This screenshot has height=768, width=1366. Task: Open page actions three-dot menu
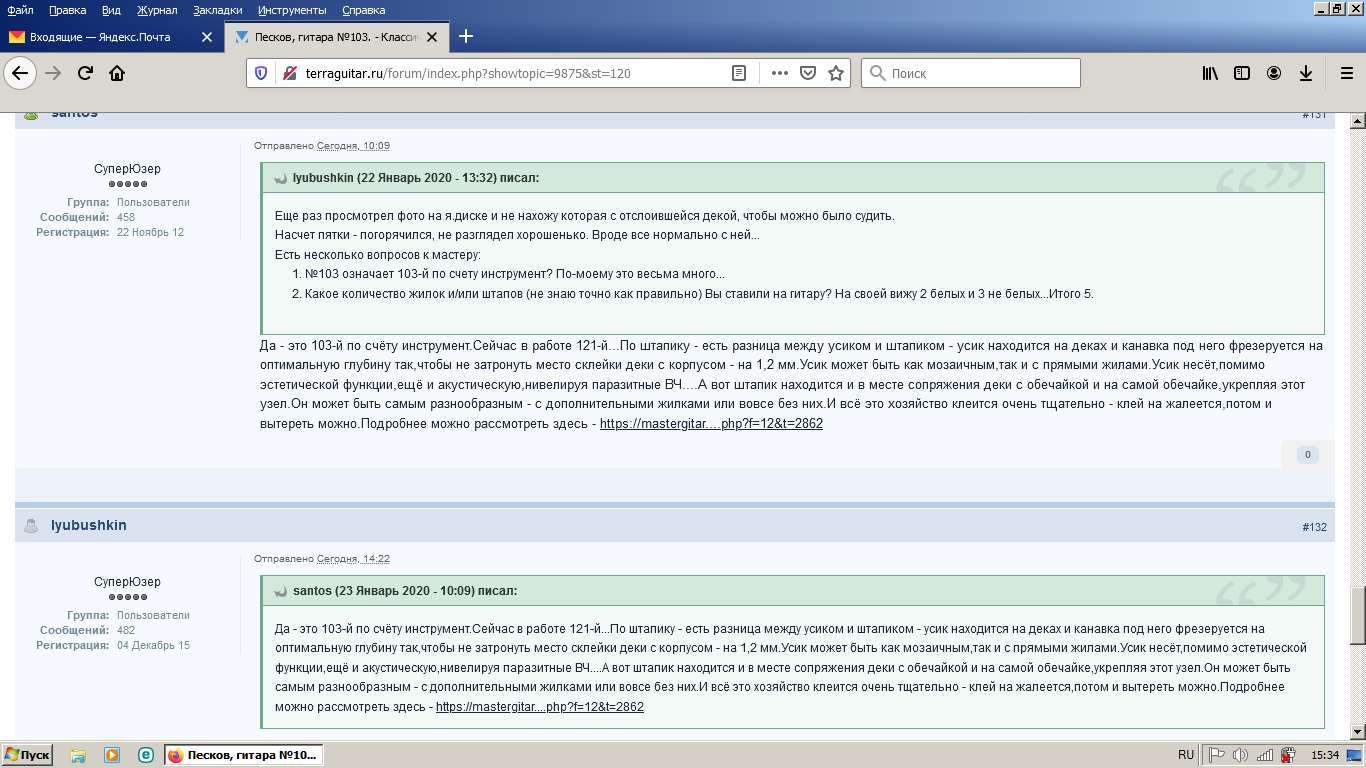coord(780,73)
